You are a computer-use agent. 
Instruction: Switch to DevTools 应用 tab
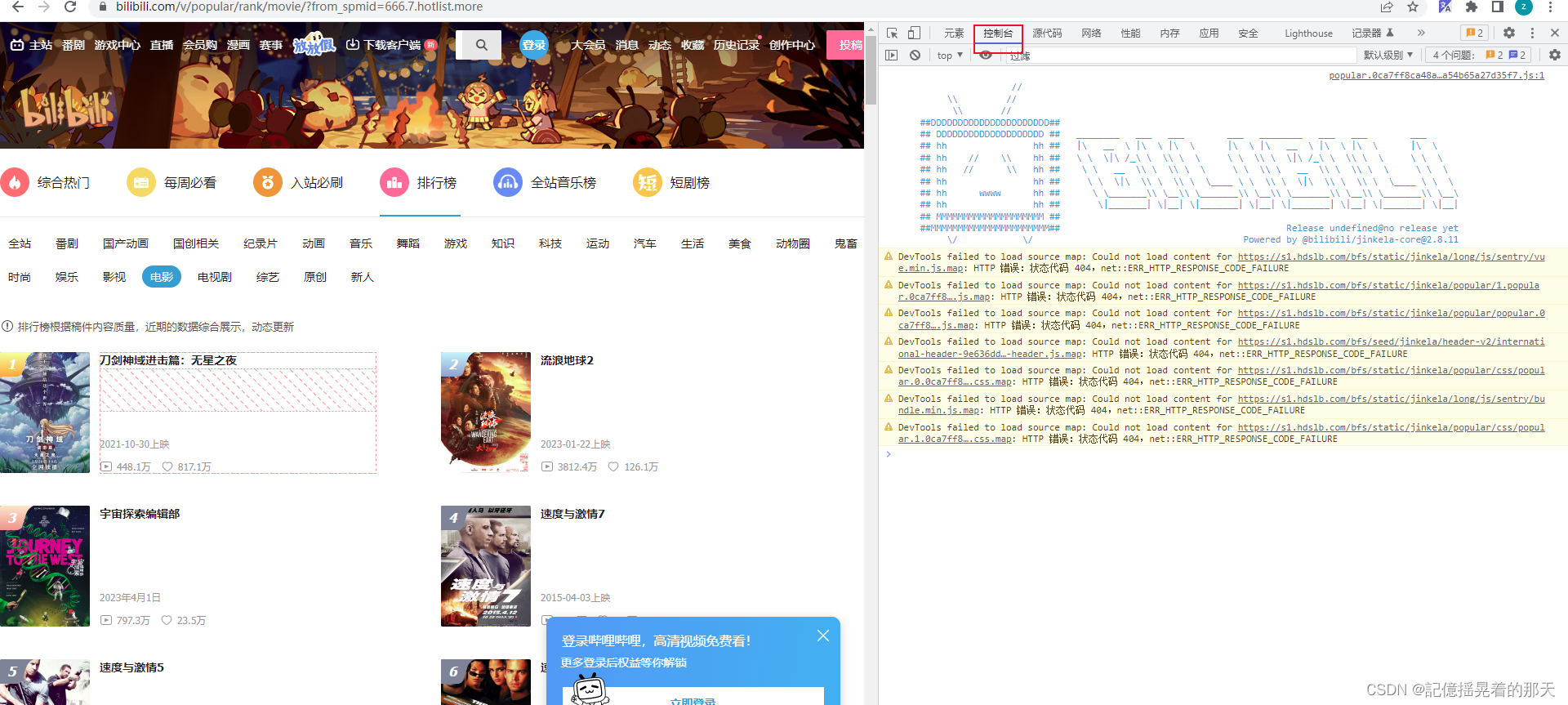(1209, 33)
